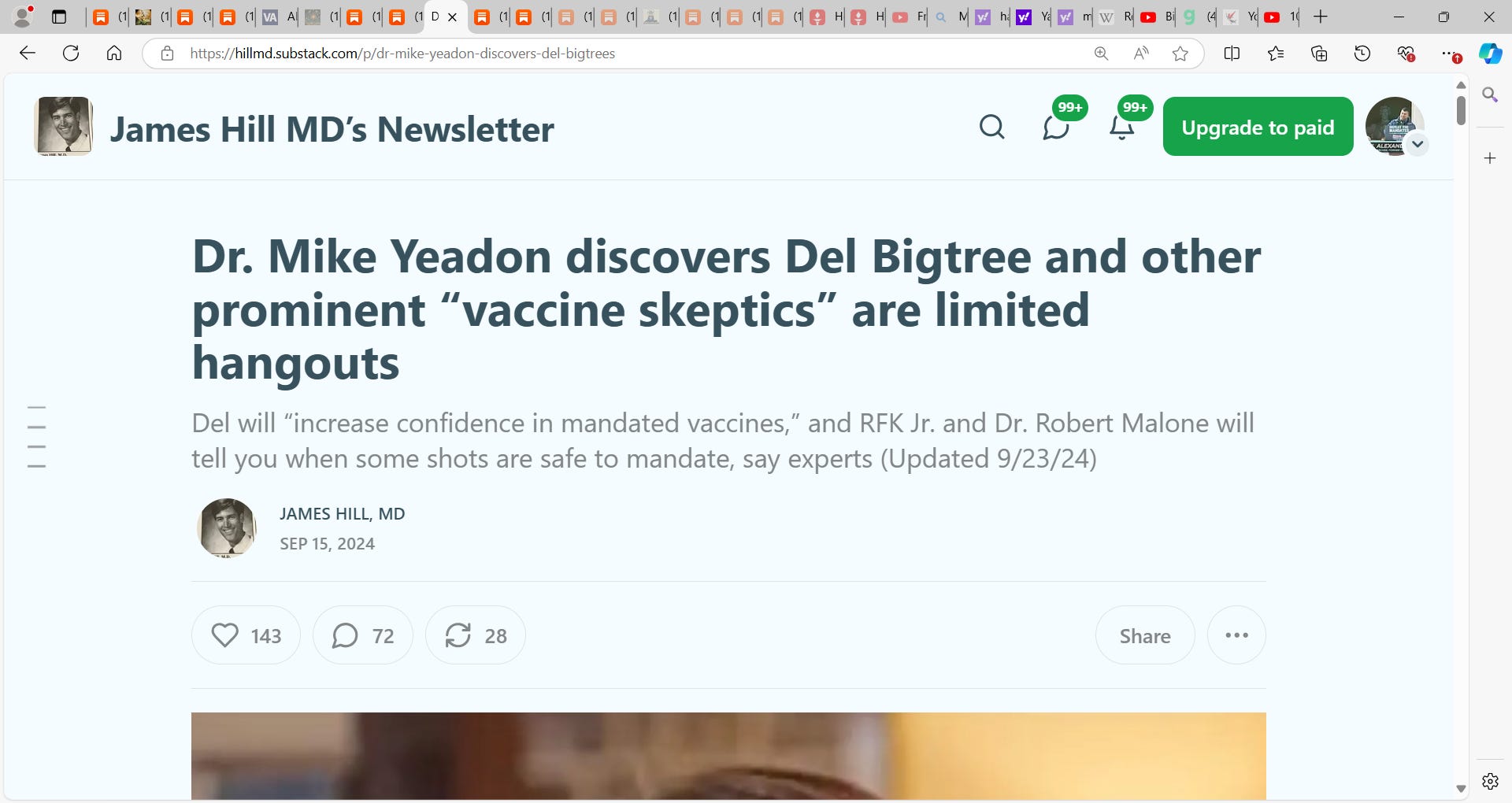Click the author's profile photo
Viewport: 1512px width, 803px height.
(227, 527)
